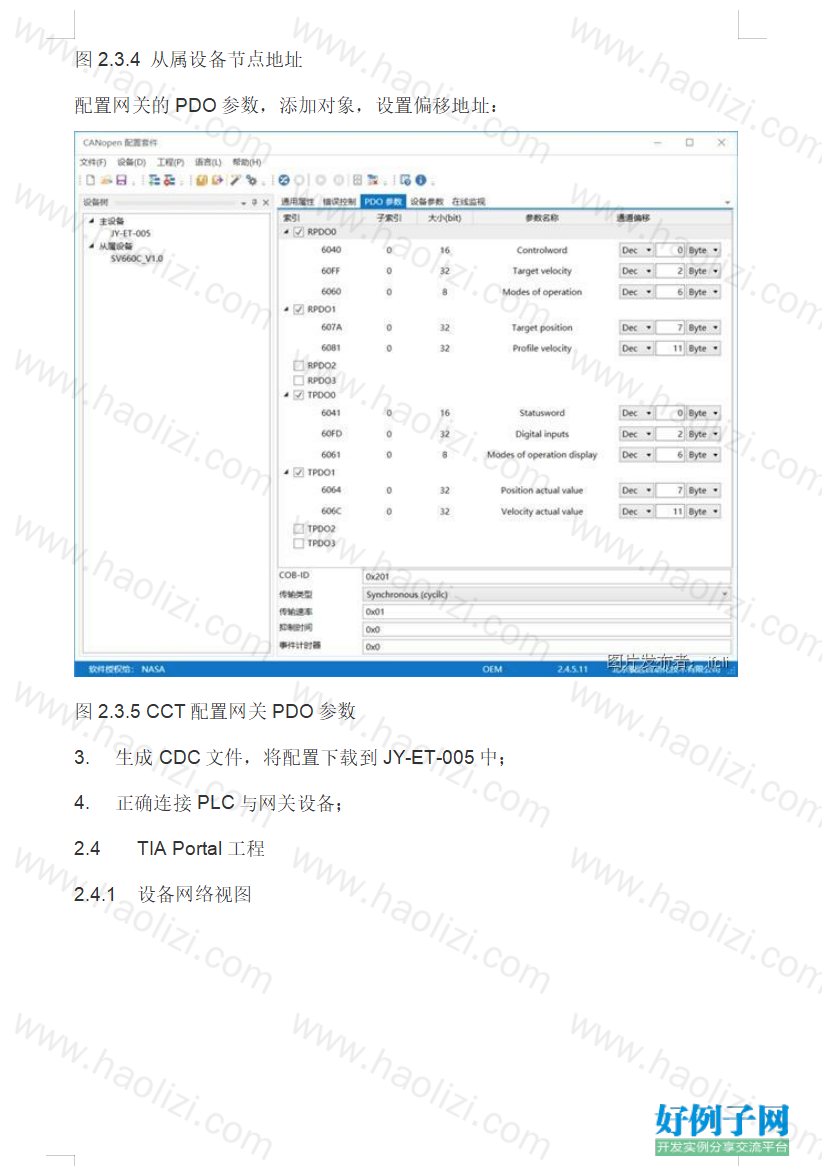The height and width of the screenshot is (1166, 822).
Task: Uncheck the TPDO1 checkbox
Action: pyautogui.click(x=298, y=472)
